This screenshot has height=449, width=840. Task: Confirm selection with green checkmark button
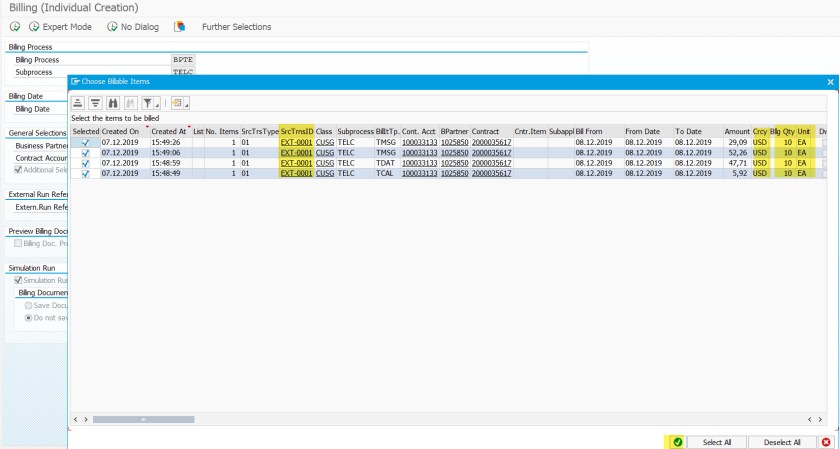[x=677, y=442]
